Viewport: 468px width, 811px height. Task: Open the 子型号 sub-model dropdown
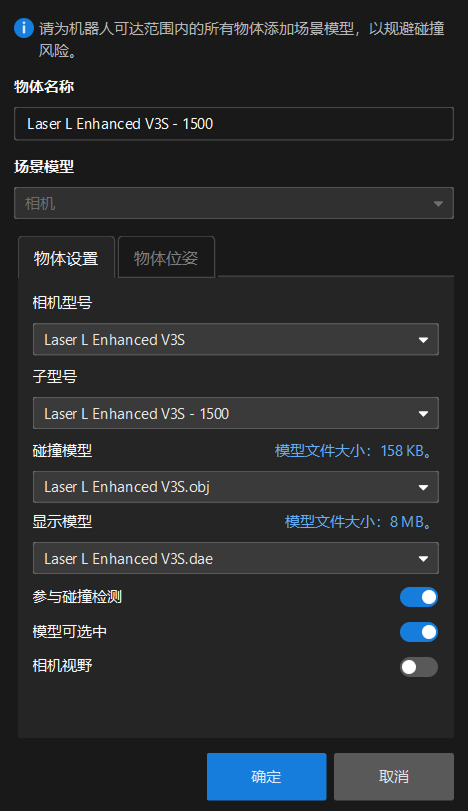236,413
